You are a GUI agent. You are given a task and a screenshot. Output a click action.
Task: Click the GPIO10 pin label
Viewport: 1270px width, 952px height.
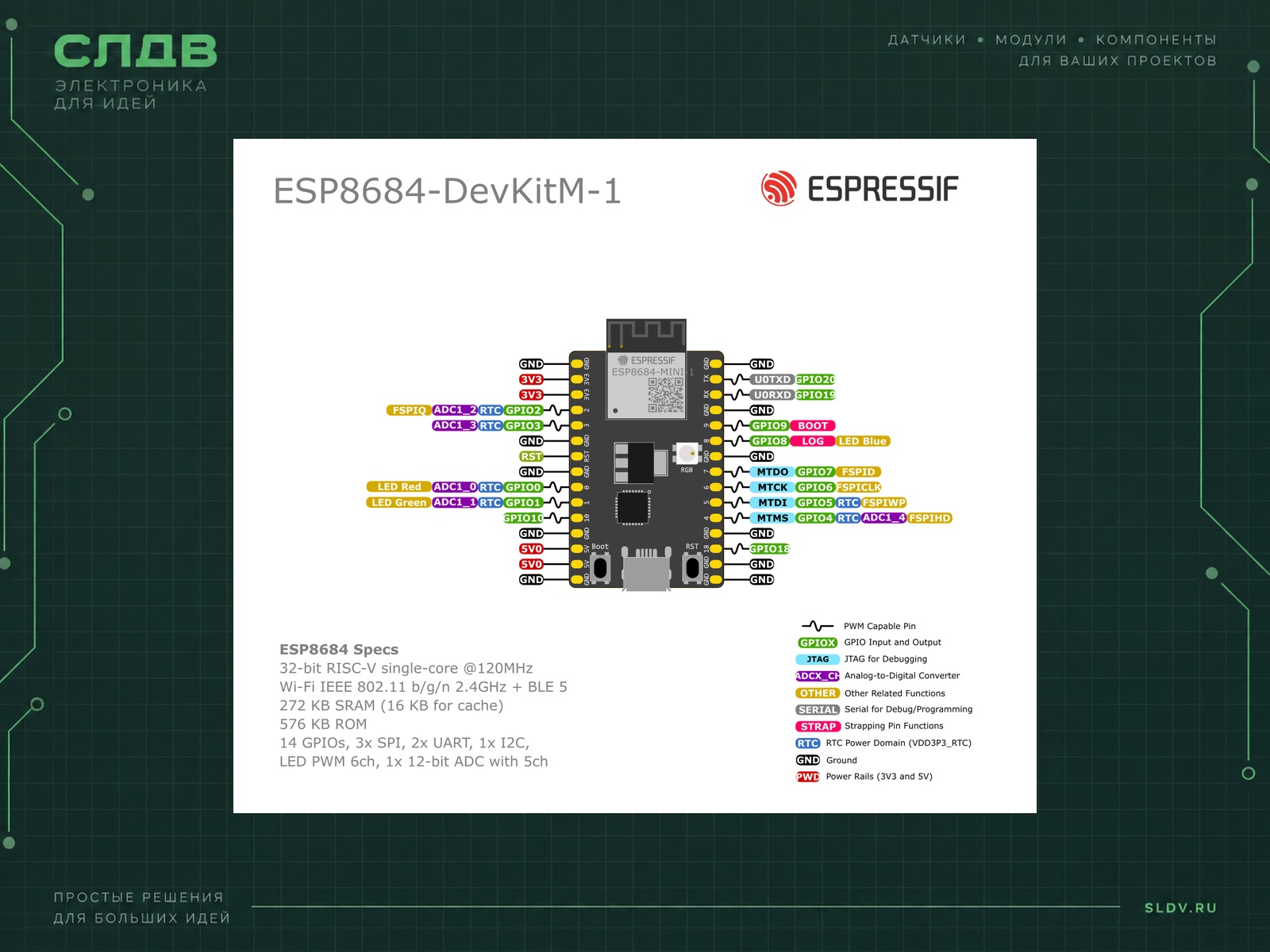pyautogui.click(x=523, y=518)
